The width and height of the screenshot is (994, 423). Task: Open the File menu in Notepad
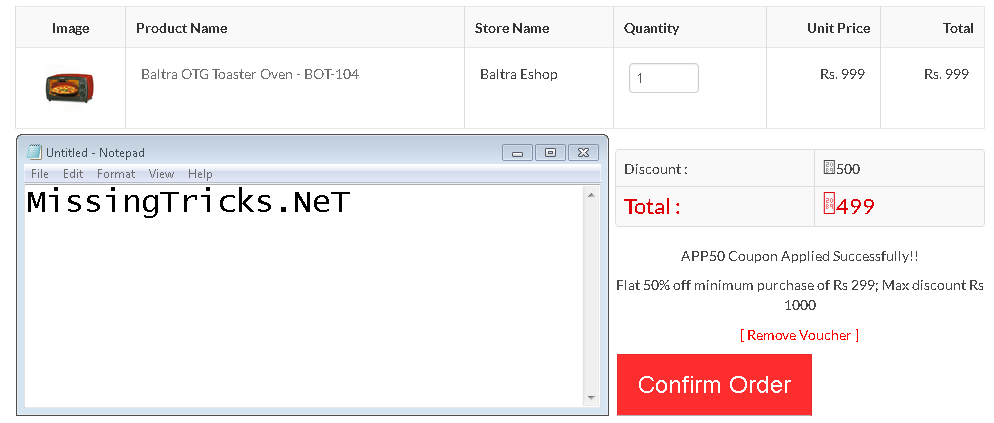pos(39,174)
